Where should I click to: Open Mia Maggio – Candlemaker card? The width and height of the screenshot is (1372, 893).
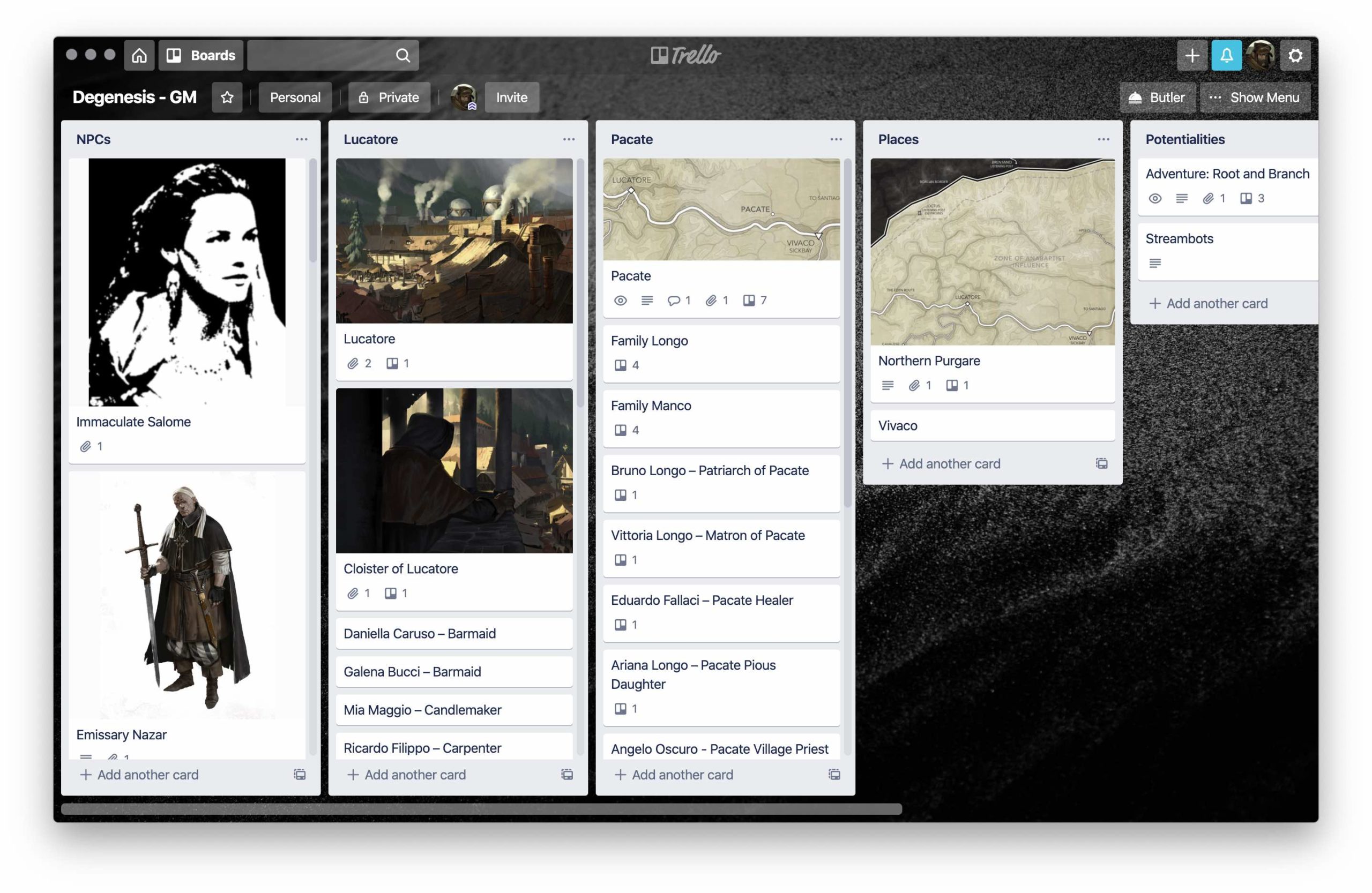coord(454,710)
